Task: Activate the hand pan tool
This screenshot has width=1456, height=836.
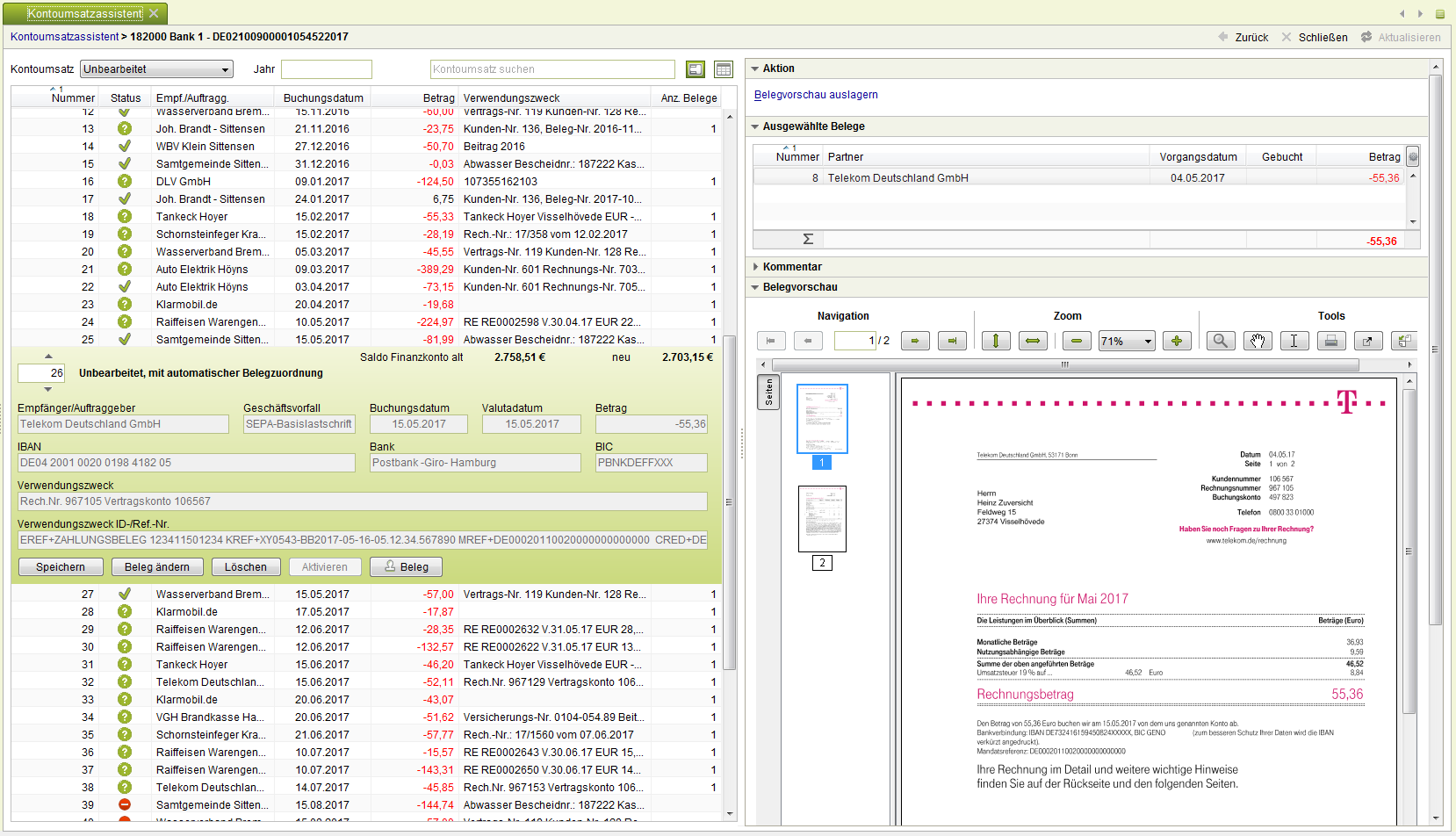Action: (x=1258, y=341)
